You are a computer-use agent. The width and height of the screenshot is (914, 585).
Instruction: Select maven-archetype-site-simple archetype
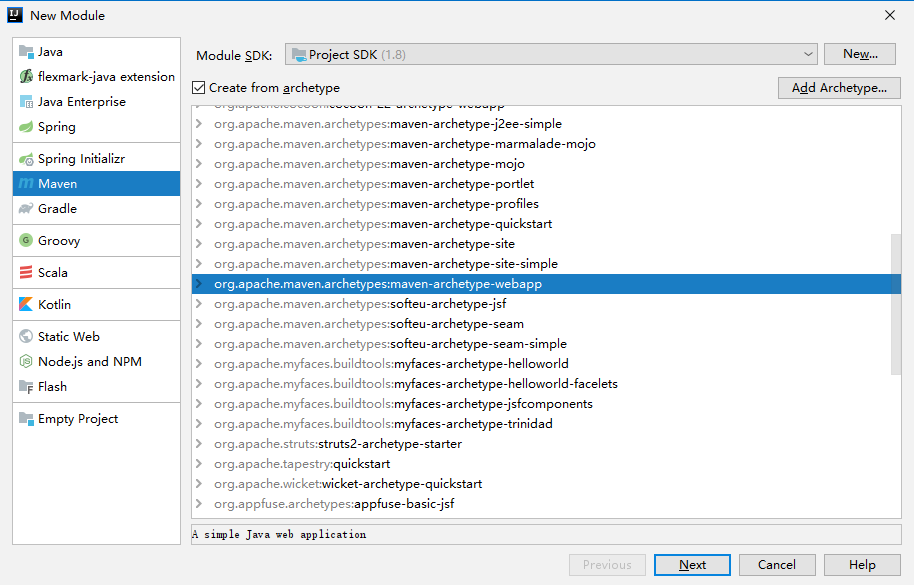coord(546,264)
